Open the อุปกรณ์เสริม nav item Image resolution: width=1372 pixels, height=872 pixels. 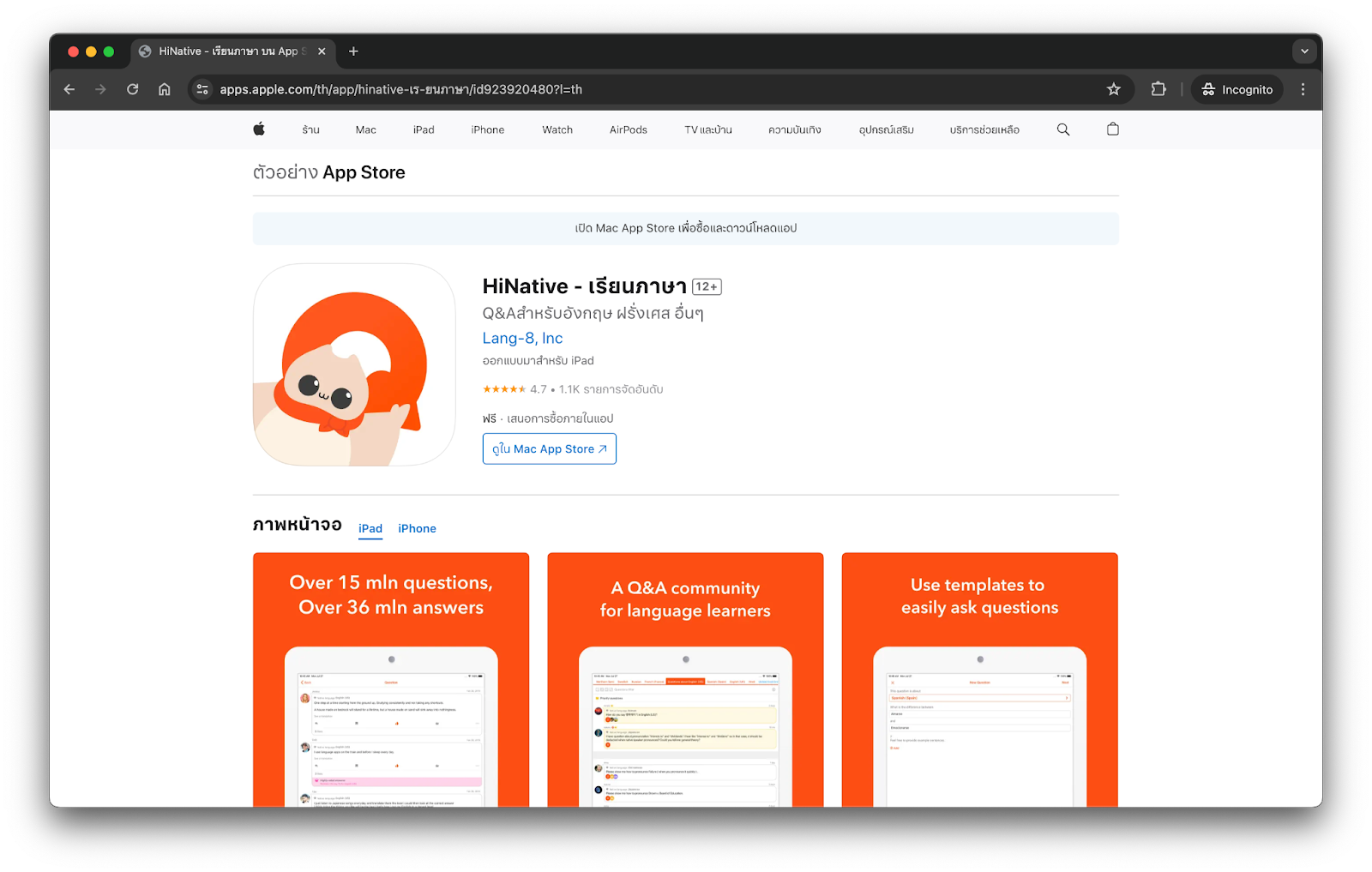pos(887,130)
